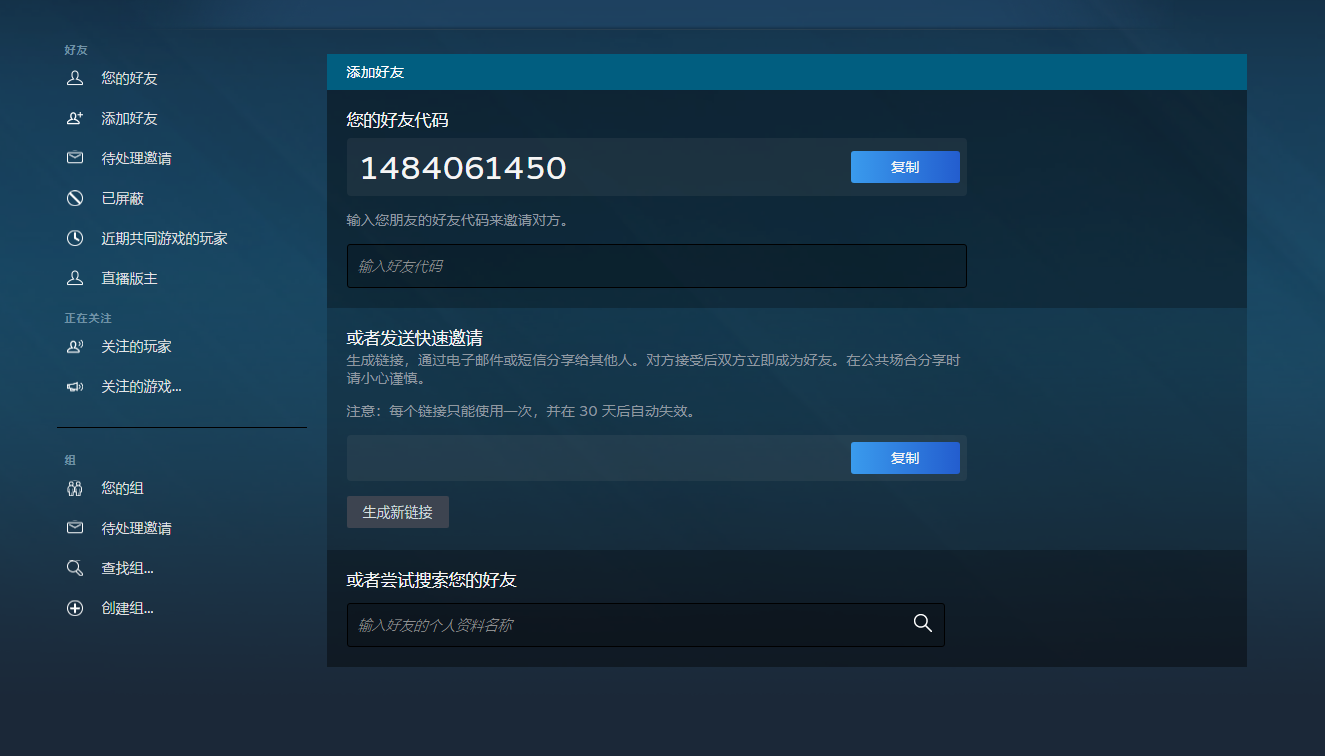
Task: Click the person icon beside 直播版主
Action: 75,278
